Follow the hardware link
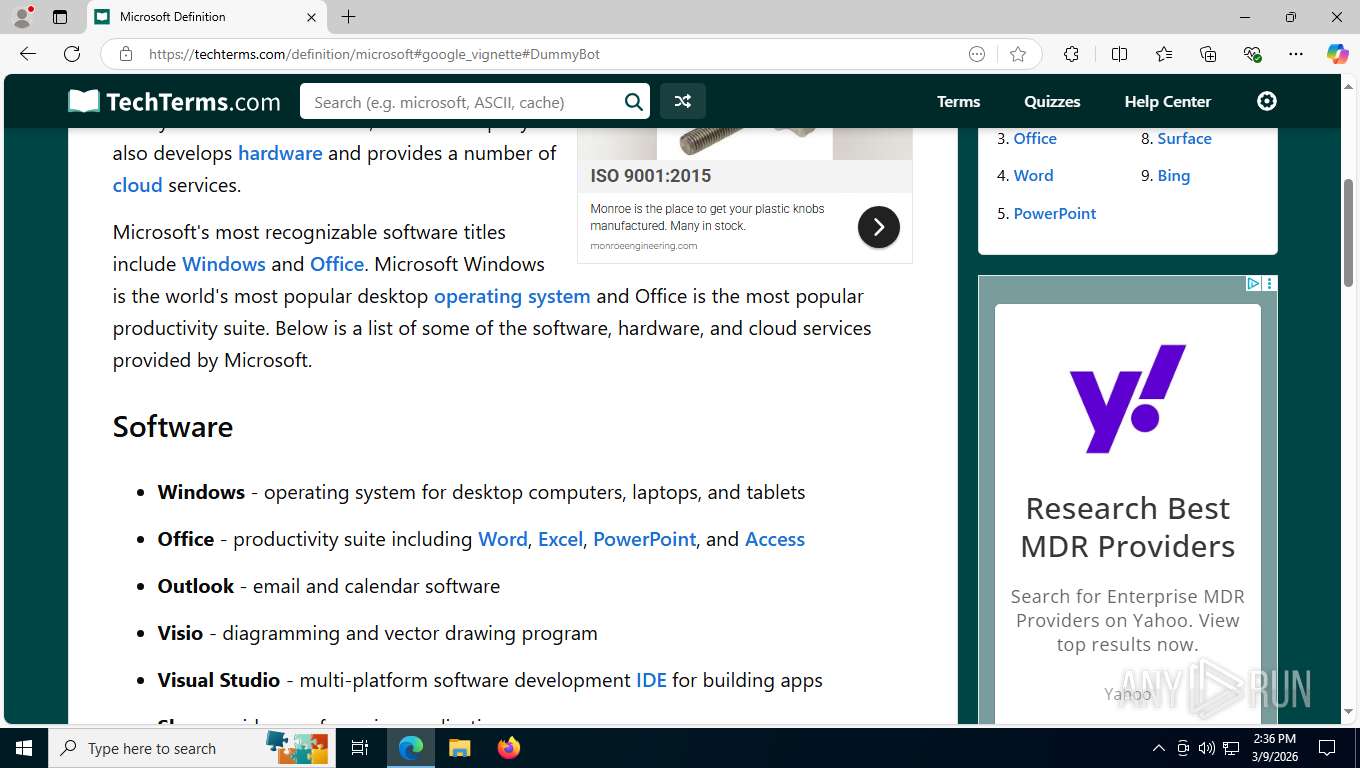Image resolution: width=1360 pixels, height=768 pixels. click(280, 153)
